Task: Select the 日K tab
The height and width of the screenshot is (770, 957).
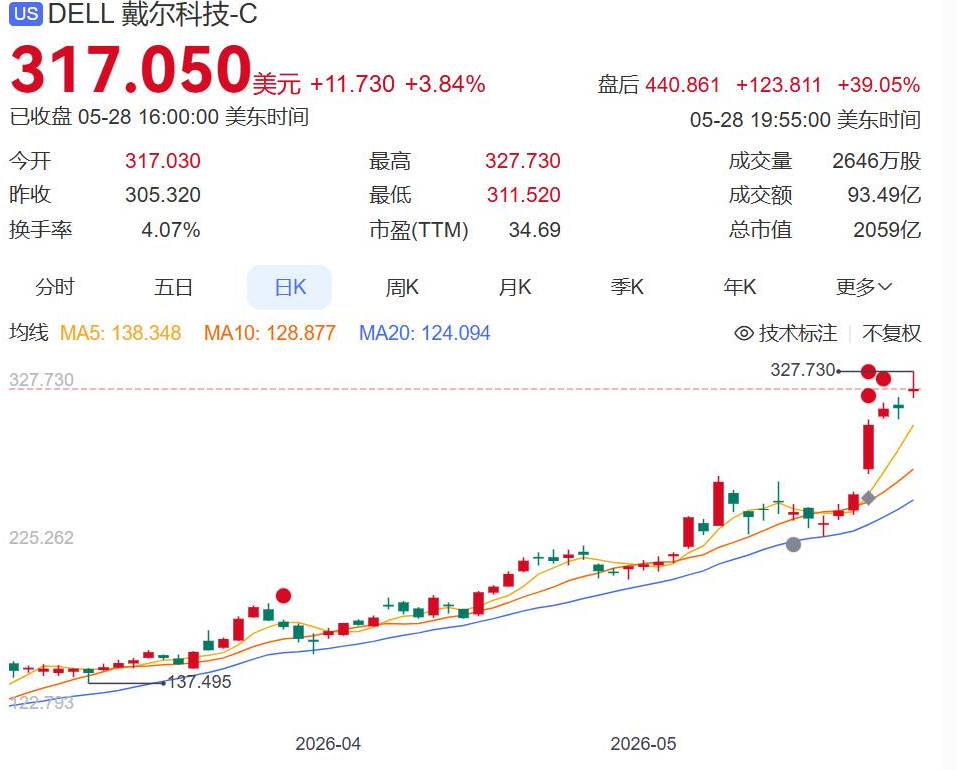Action: click(289, 287)
